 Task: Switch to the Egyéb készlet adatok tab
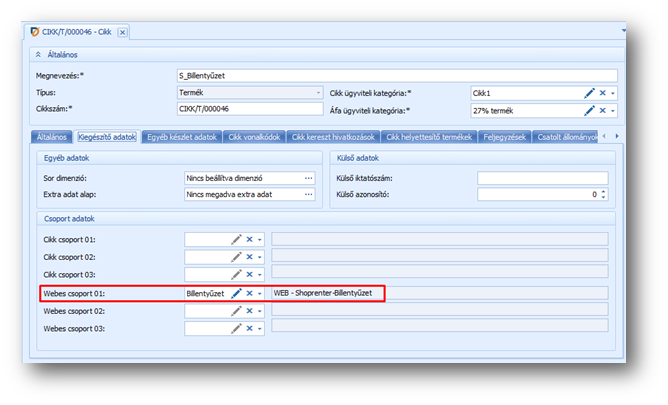tap(180, 136)
